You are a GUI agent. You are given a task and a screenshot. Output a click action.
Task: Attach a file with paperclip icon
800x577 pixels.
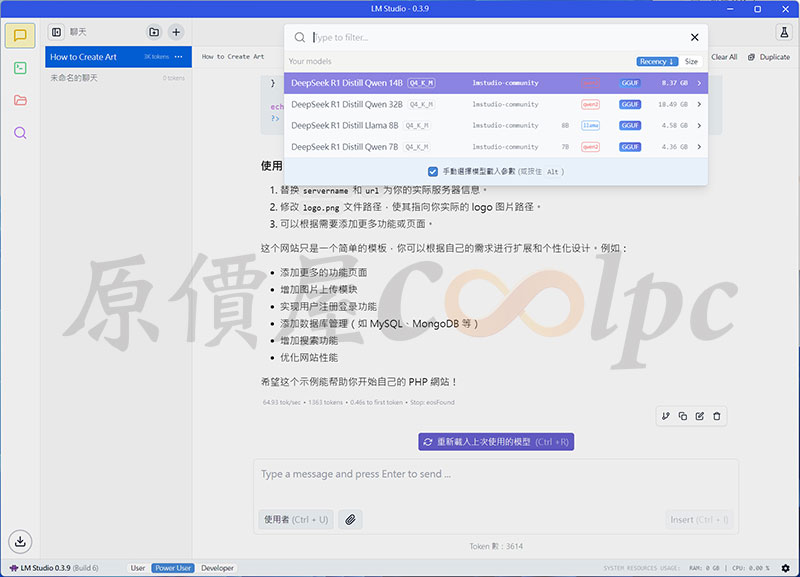pos(351,519)
